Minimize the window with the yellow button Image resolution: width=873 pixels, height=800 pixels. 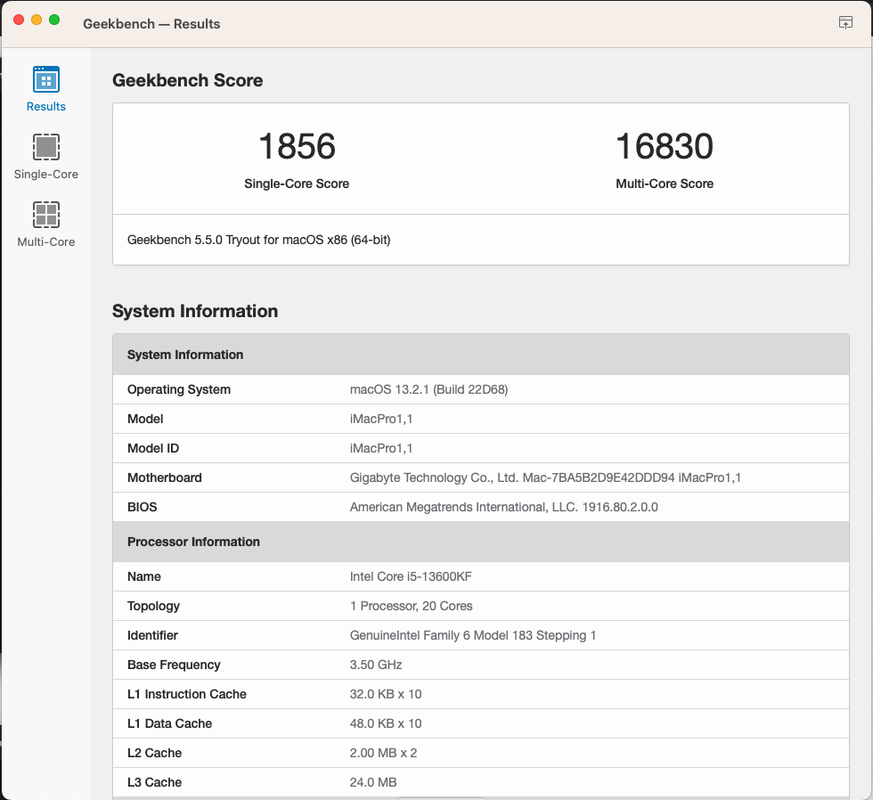tap(36, 20)
